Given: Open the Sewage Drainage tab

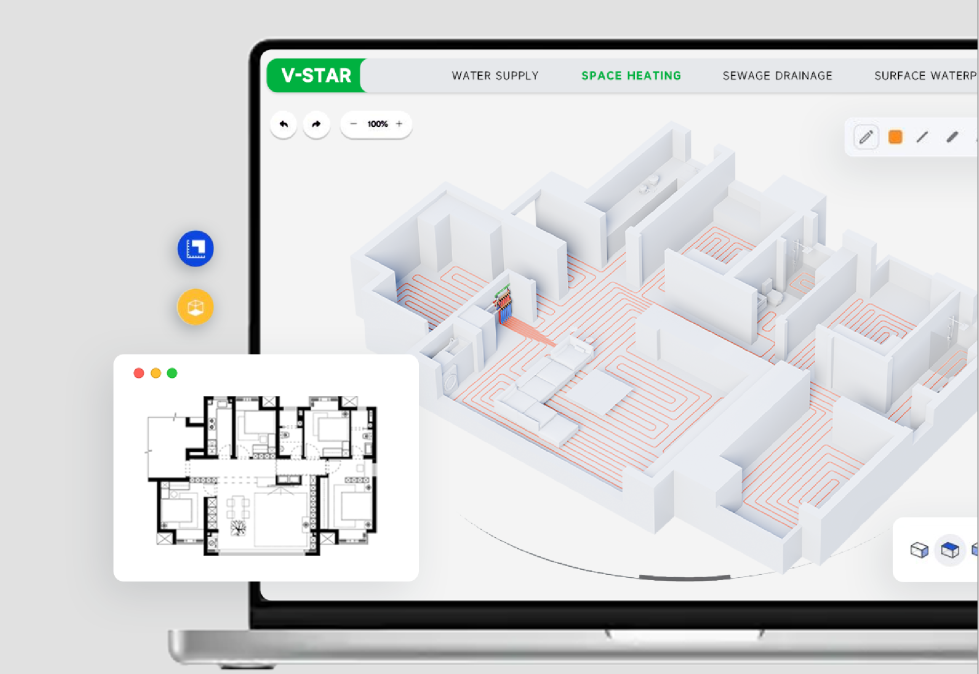Looking at the screenshot, I should pyautogui.click(x=777, y=76).
